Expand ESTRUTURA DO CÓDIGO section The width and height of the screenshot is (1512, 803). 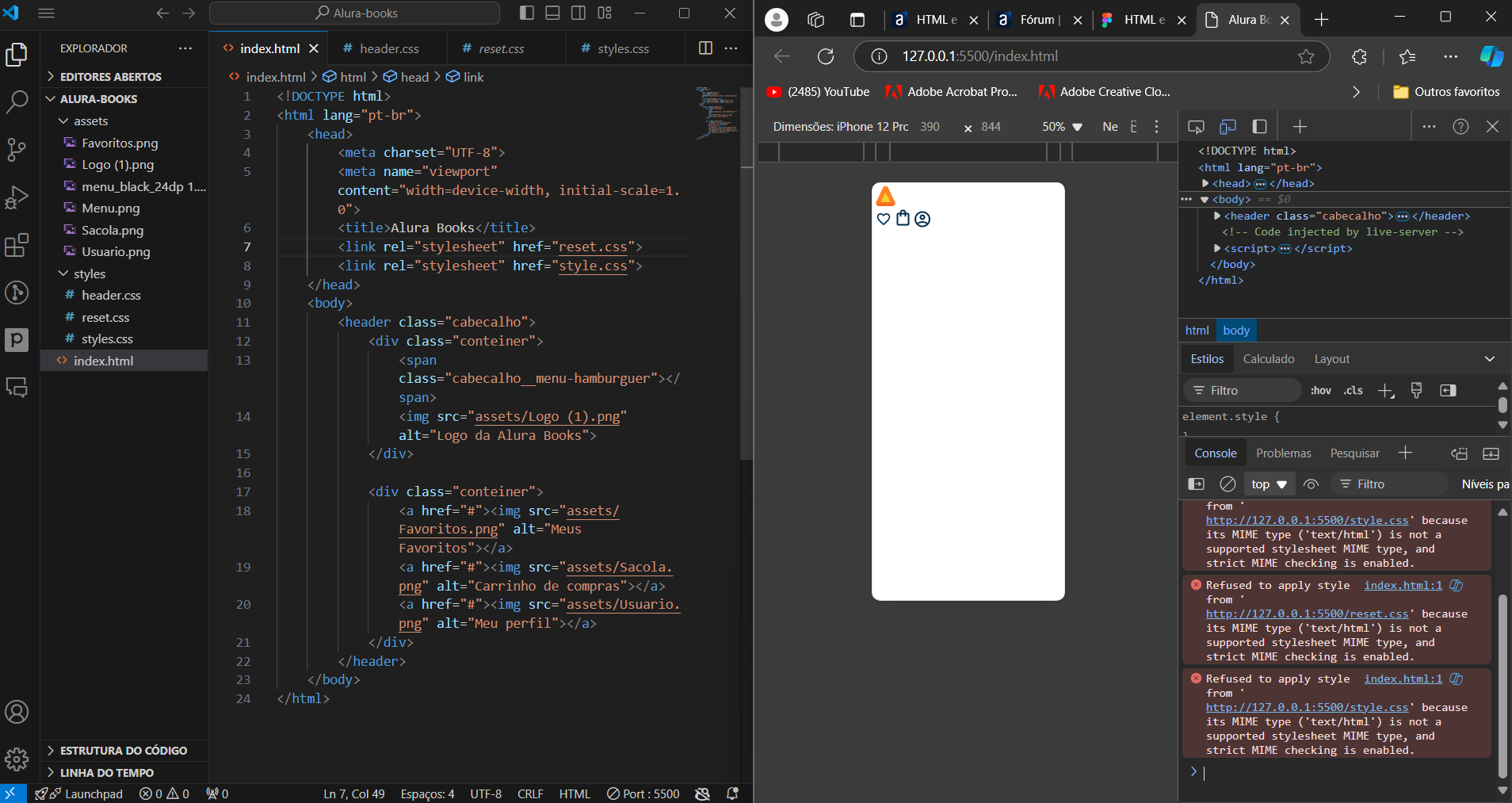(124, 751)
